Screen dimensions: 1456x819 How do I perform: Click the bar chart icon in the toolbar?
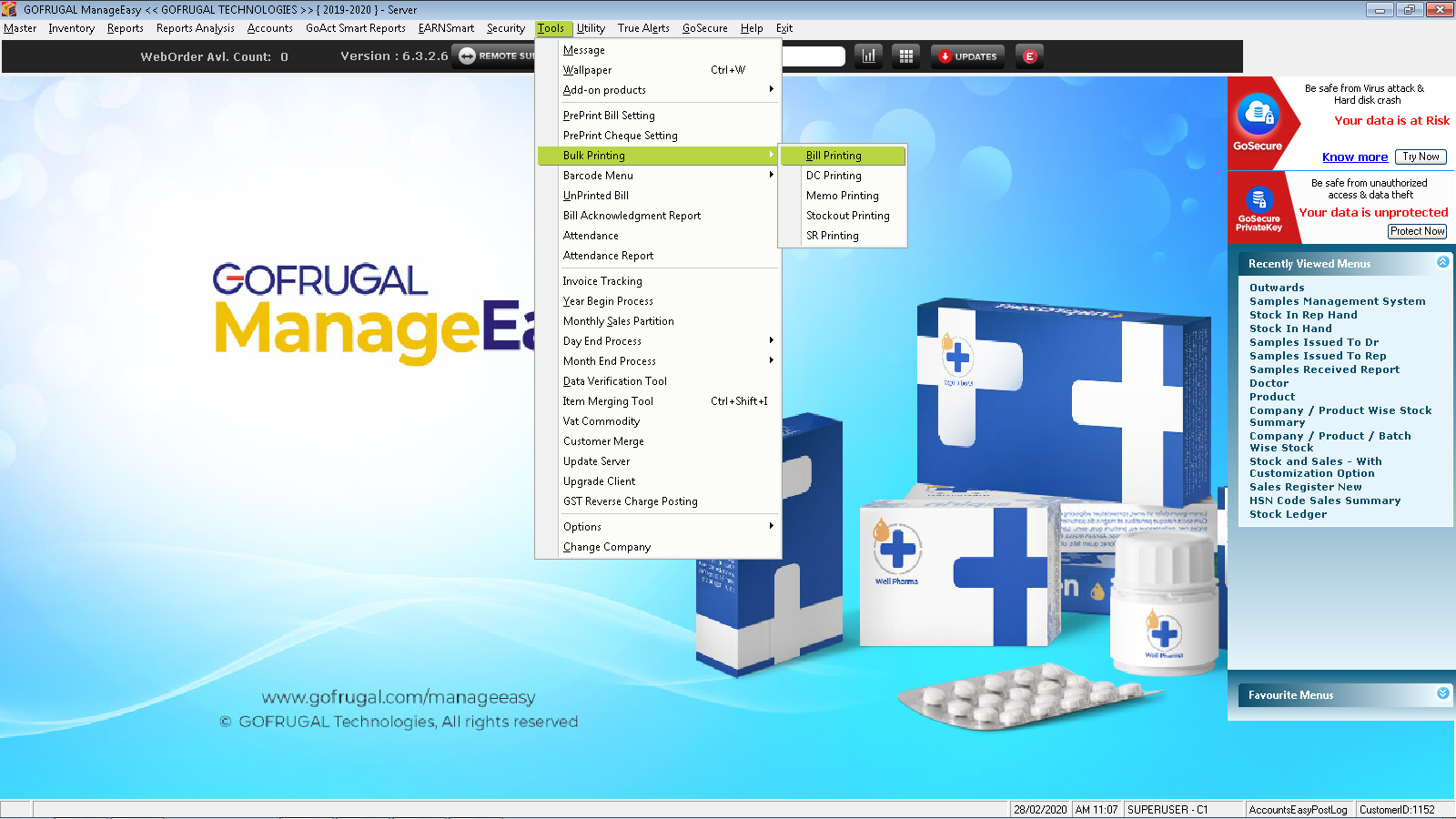tap(869, 56)
